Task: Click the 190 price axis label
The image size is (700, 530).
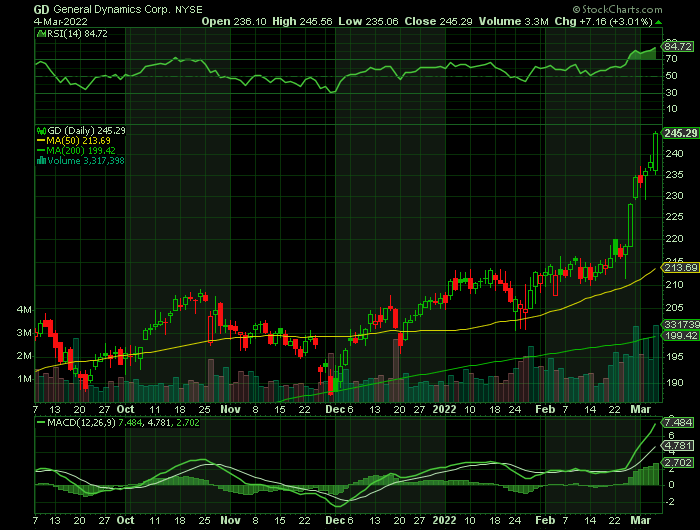Action: tap(674, 383)
